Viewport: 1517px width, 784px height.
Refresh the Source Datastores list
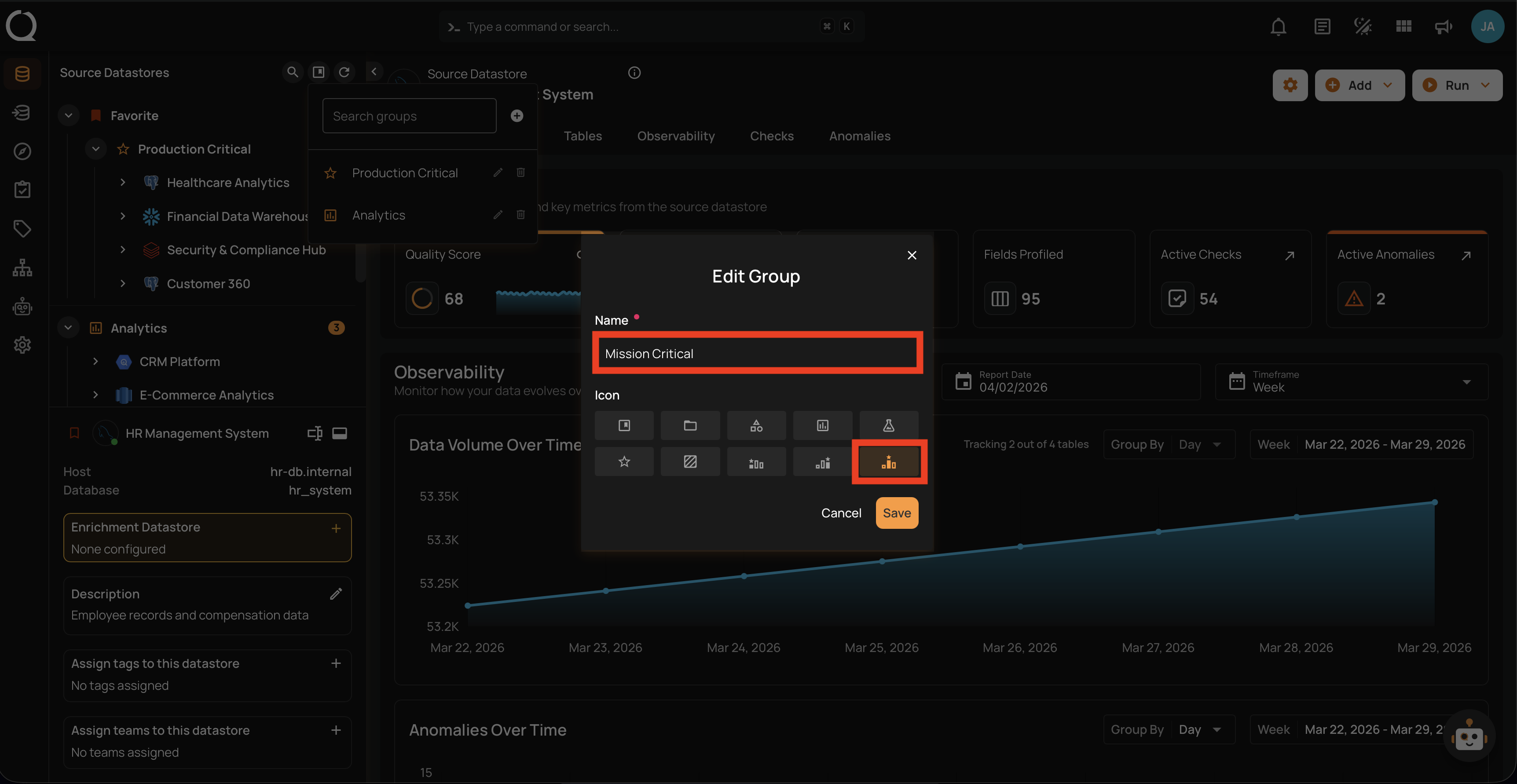344,72
